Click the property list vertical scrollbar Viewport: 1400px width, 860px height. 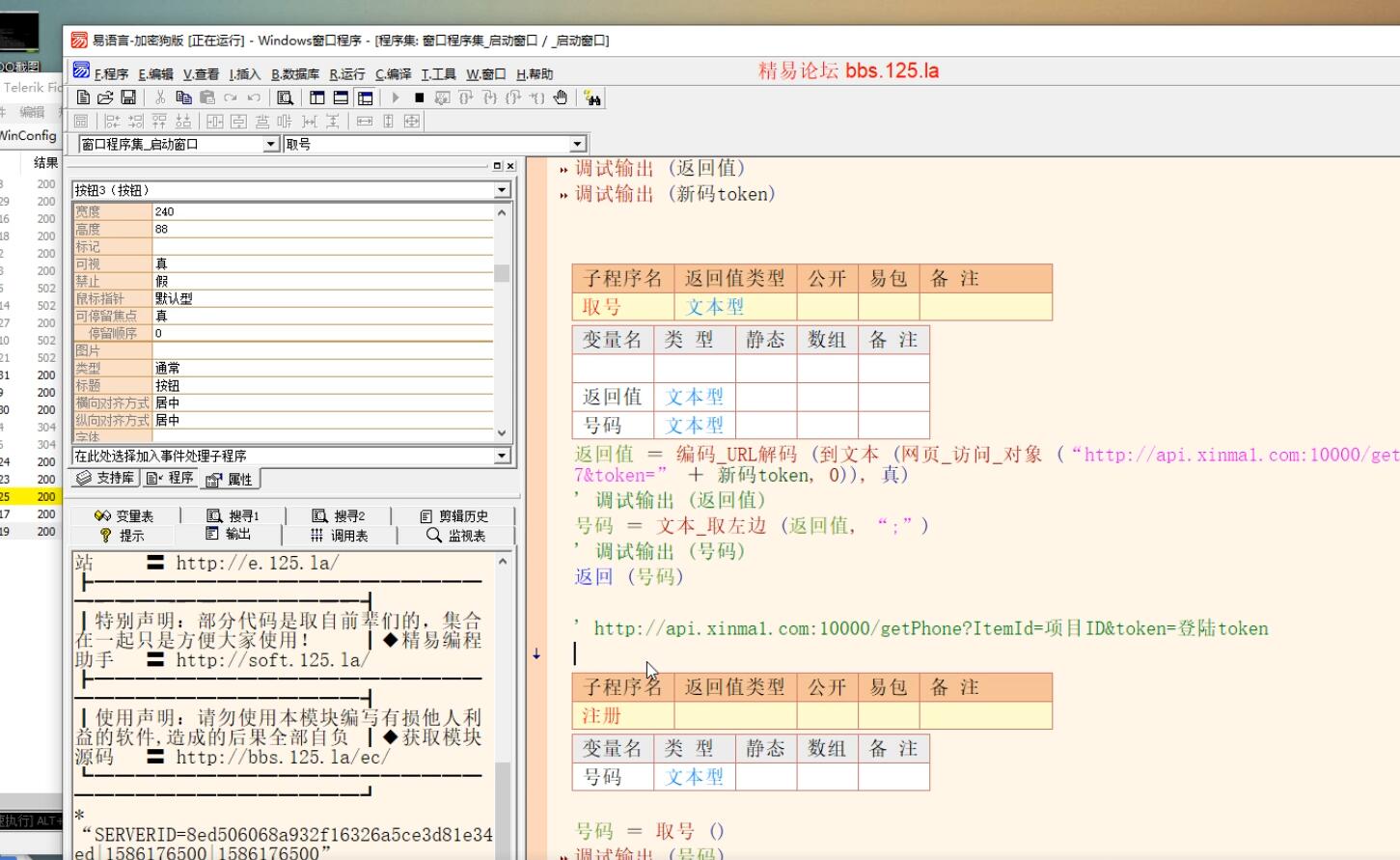tap(502, 321)
